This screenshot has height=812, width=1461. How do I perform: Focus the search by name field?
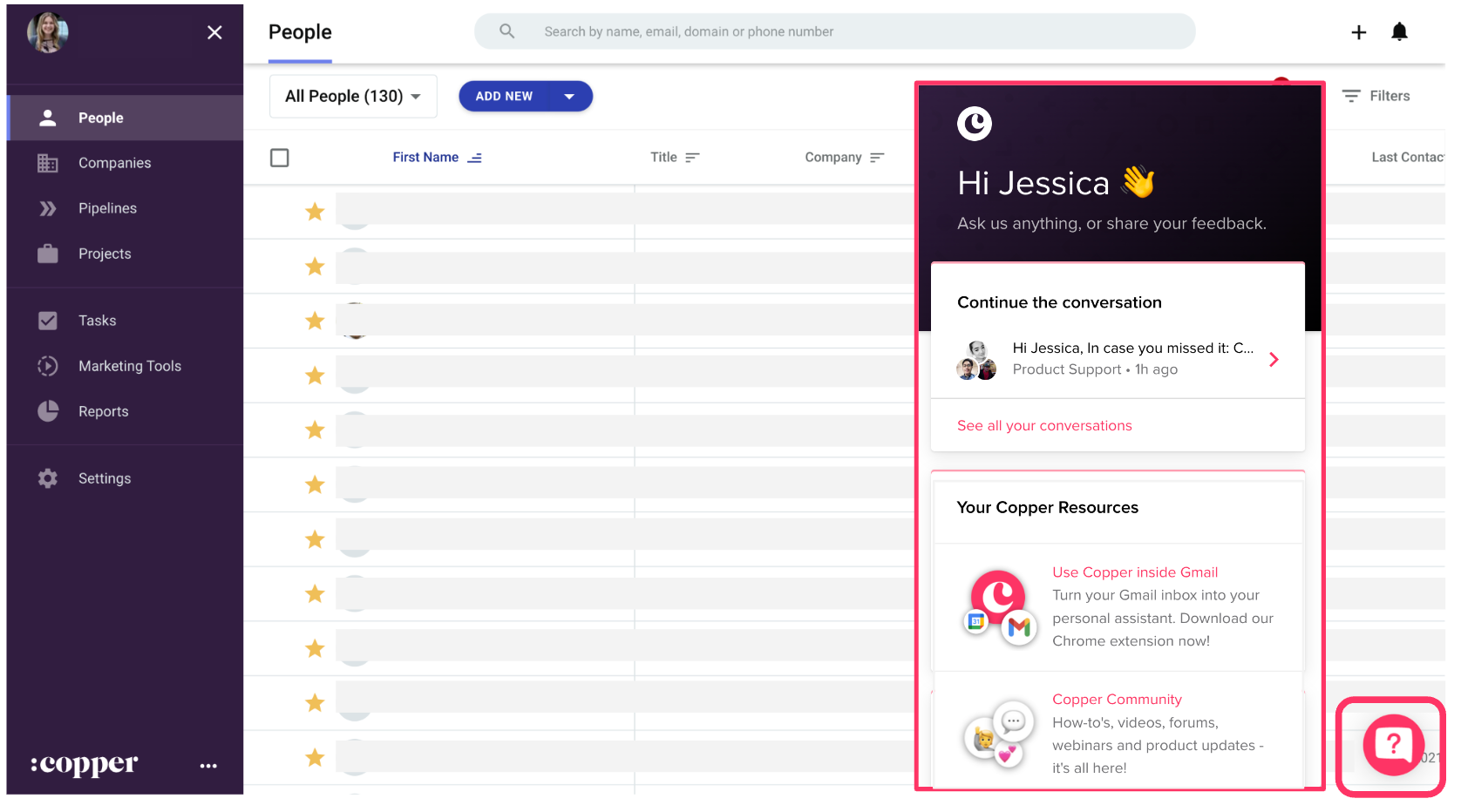tap(835, 31)
